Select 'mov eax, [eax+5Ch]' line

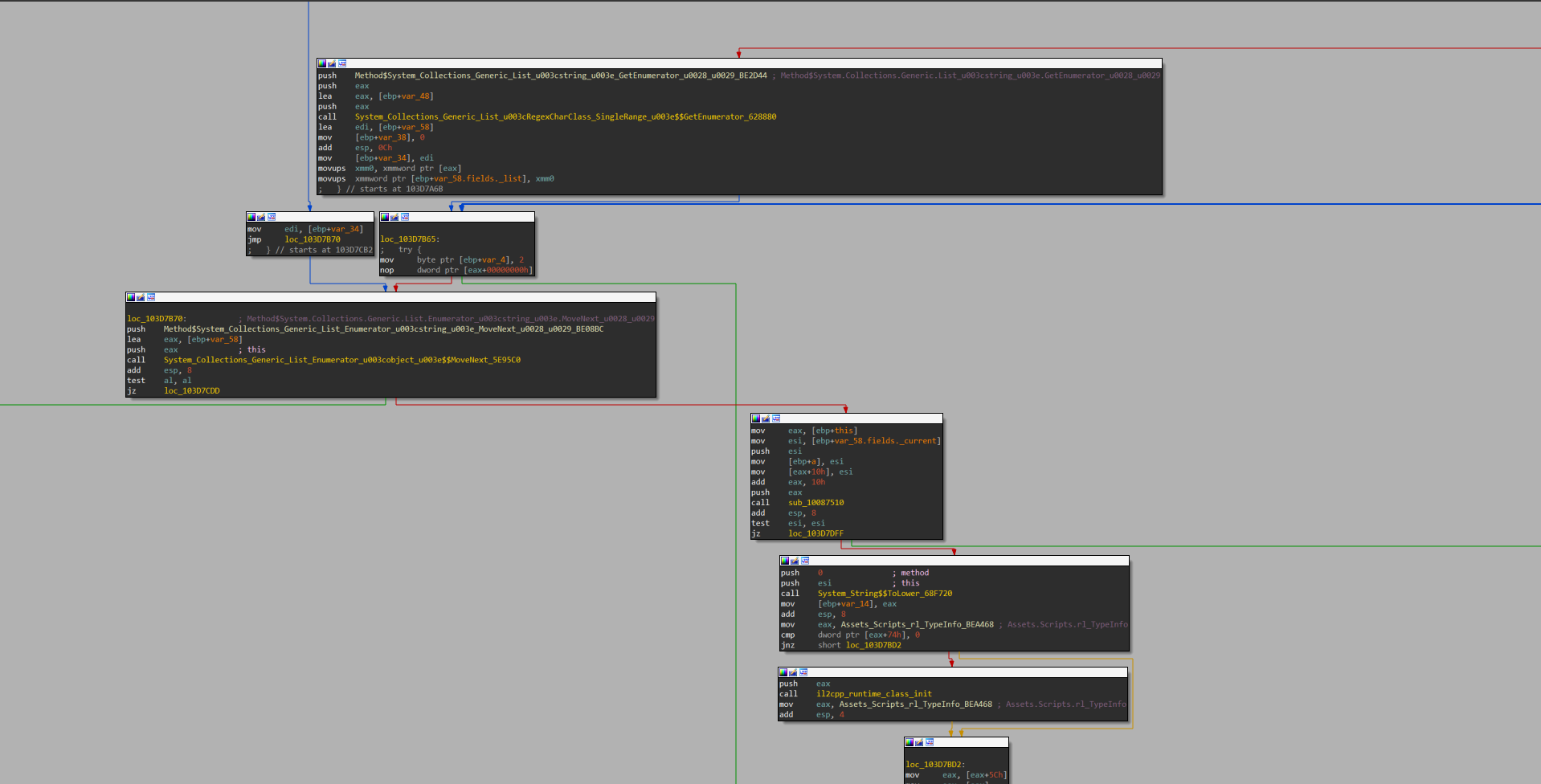(x=956, y=775)
